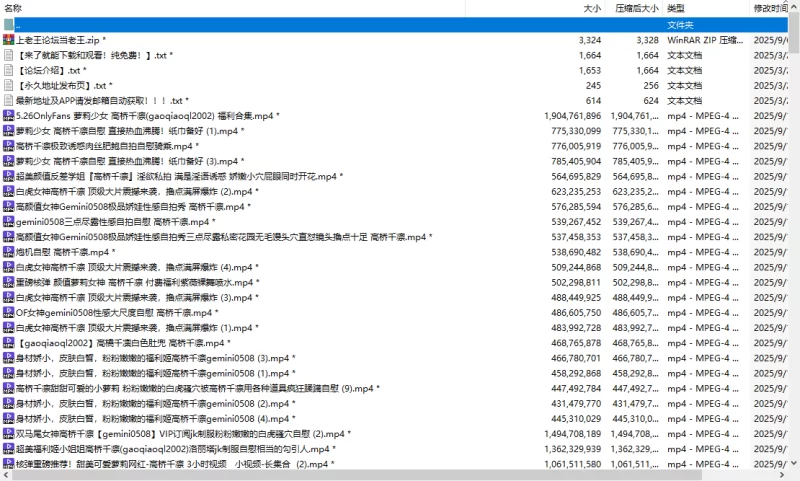Click the type cell "WinRAR ZIP 压缩..."
Viewport: 800px width, 481px height.
point(705,40)
